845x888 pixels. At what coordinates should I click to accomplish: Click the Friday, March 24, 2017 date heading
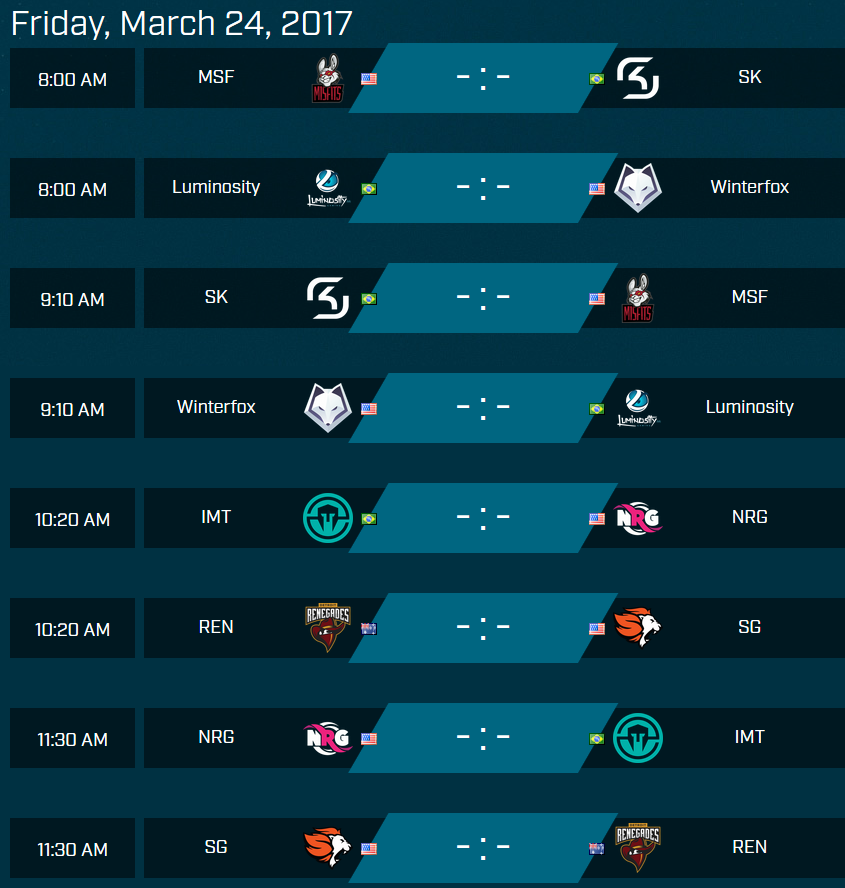coord(181,23)
